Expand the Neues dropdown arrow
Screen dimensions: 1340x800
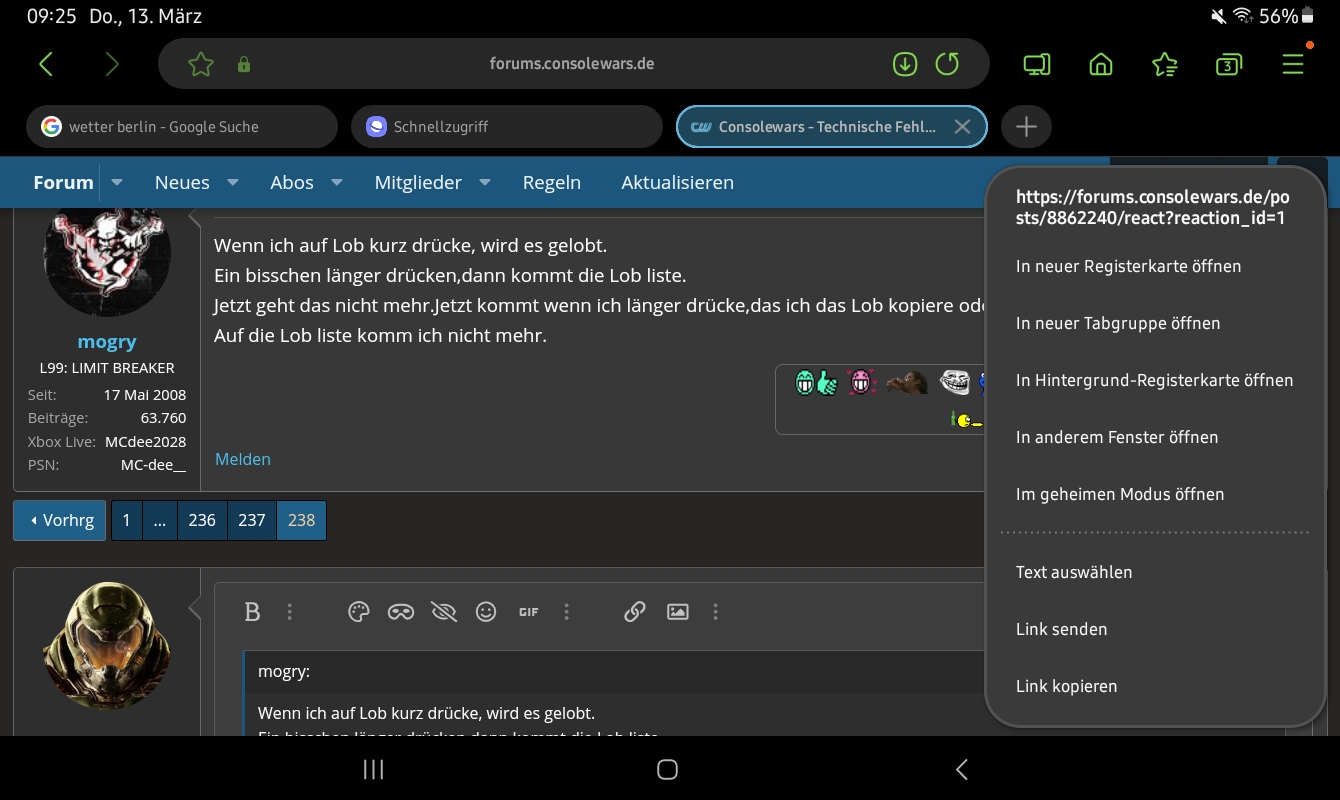tap(233, 182)
